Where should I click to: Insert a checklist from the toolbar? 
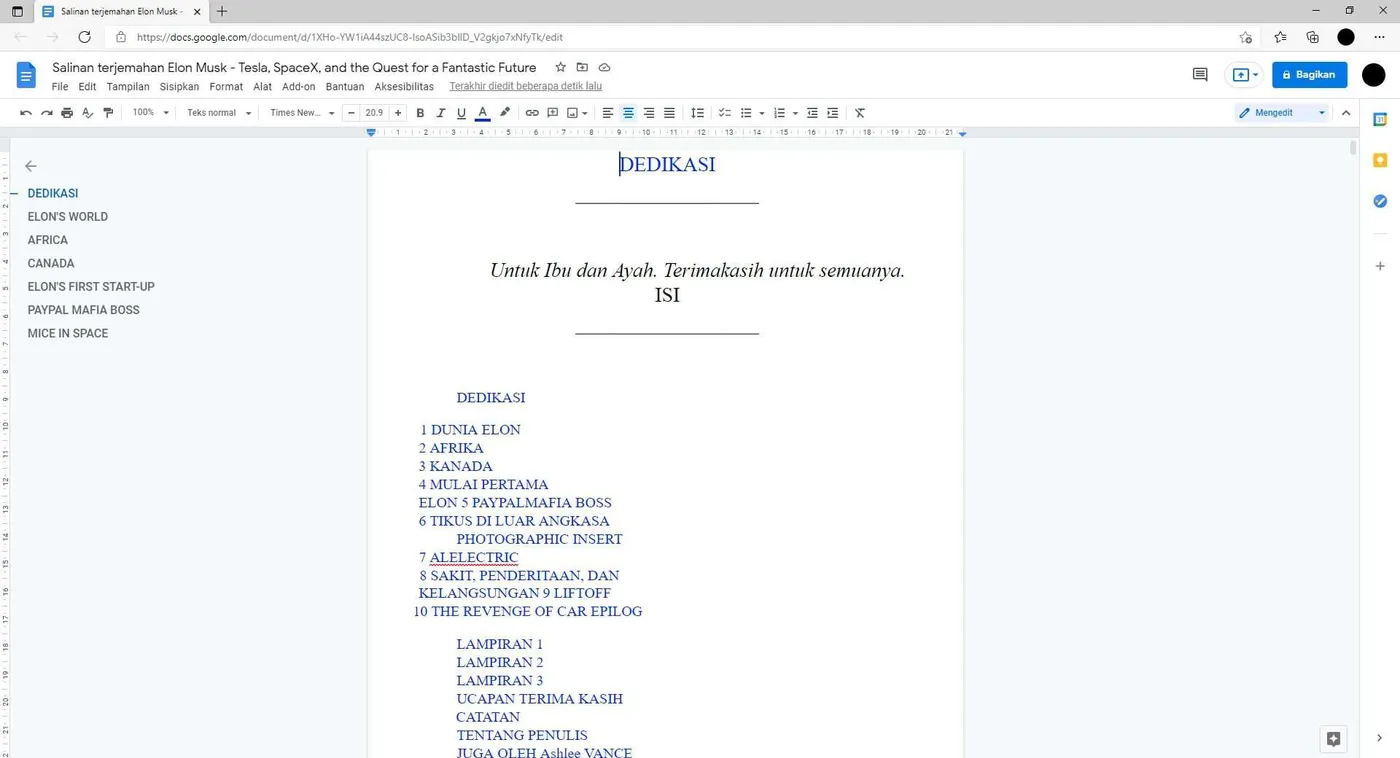coord(725,113)
